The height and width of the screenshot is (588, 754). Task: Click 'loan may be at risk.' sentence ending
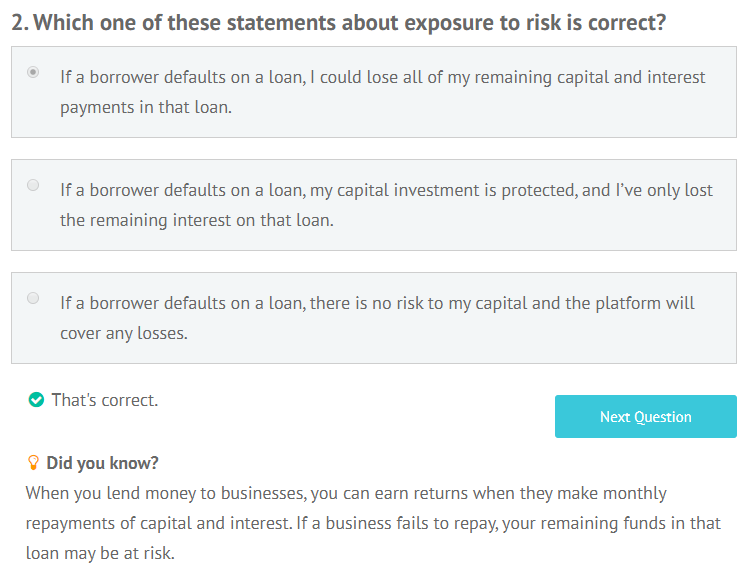(x=100, y=553)
